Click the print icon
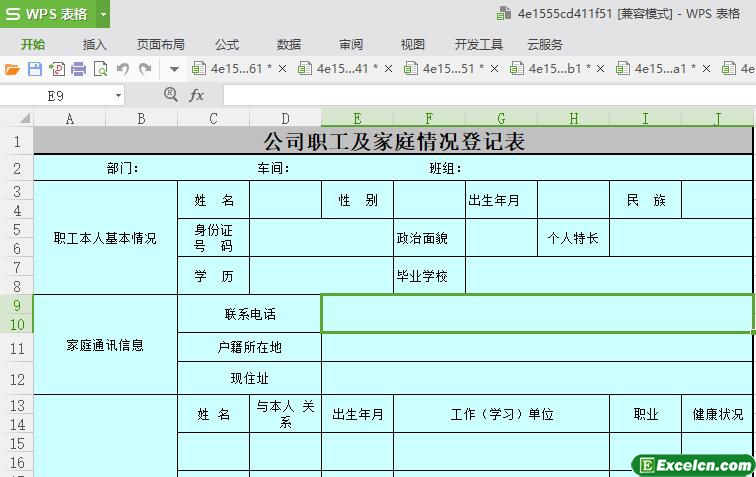Image resolution: width=756 pixels, height=477 pixels. (x=79, y=69)
